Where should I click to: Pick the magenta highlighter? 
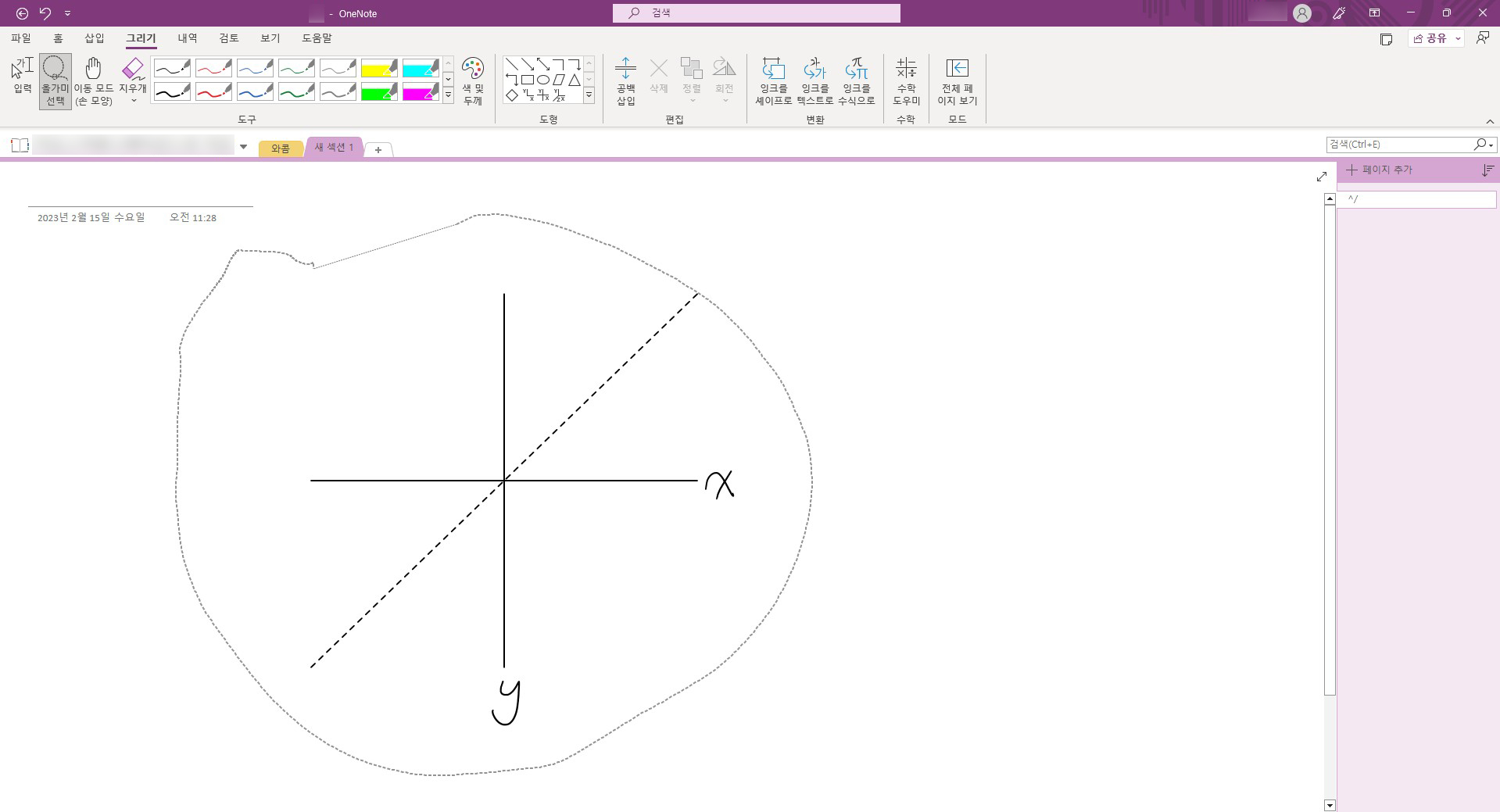coord(421,92)
